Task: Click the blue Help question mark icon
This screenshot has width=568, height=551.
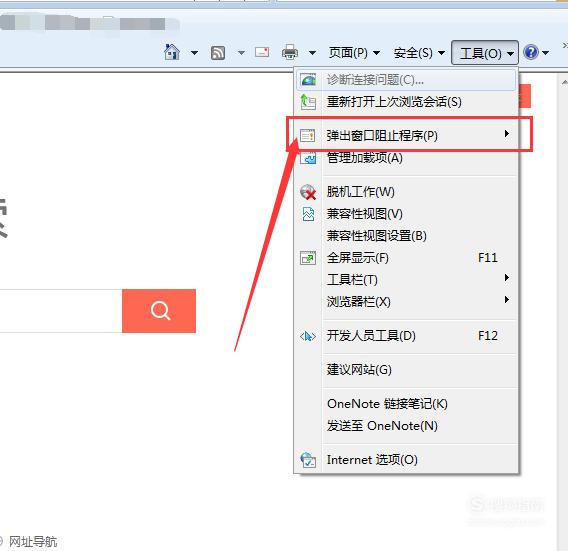Action: pyautogui.click(x=531, y=53)
